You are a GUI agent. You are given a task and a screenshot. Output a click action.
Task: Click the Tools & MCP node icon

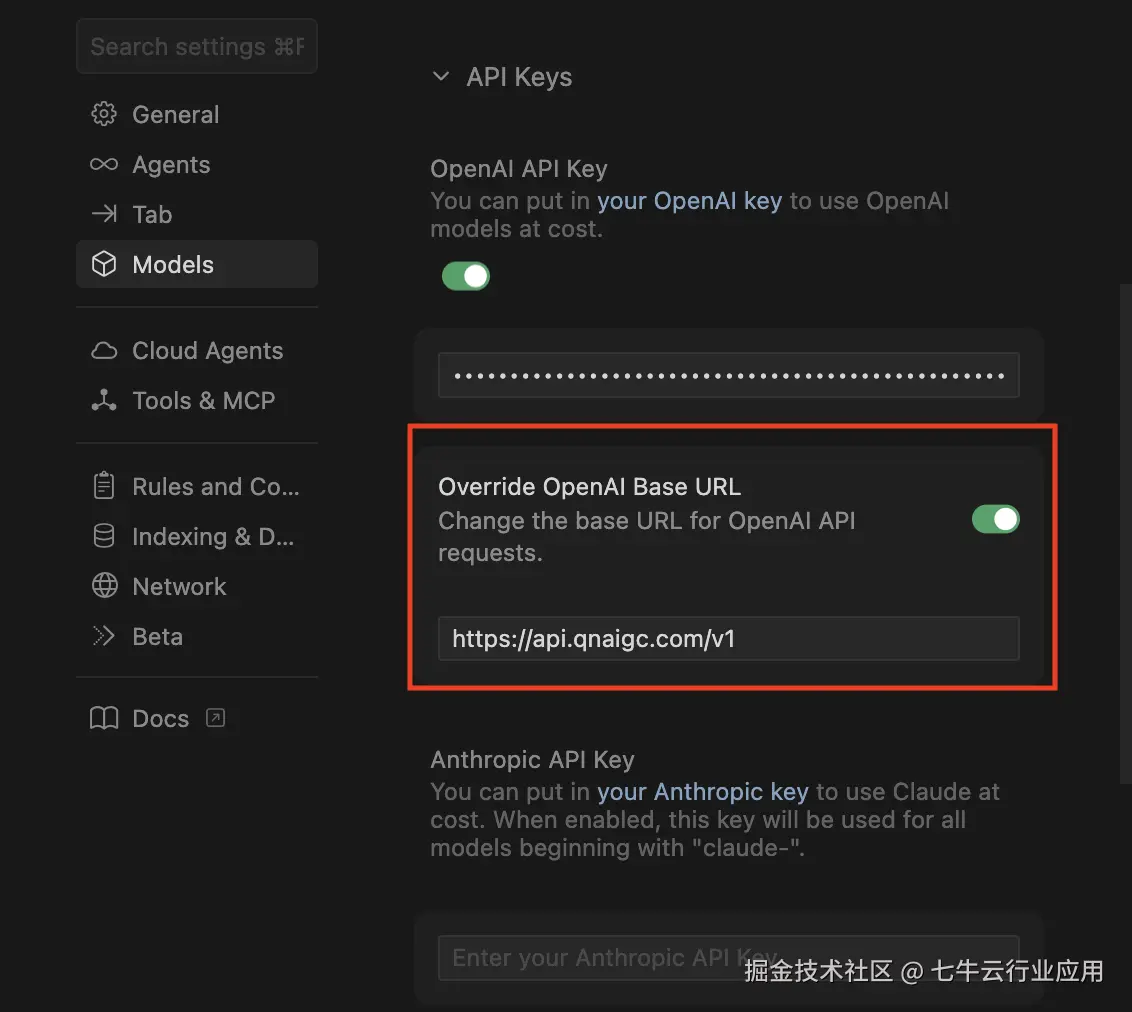104,401
